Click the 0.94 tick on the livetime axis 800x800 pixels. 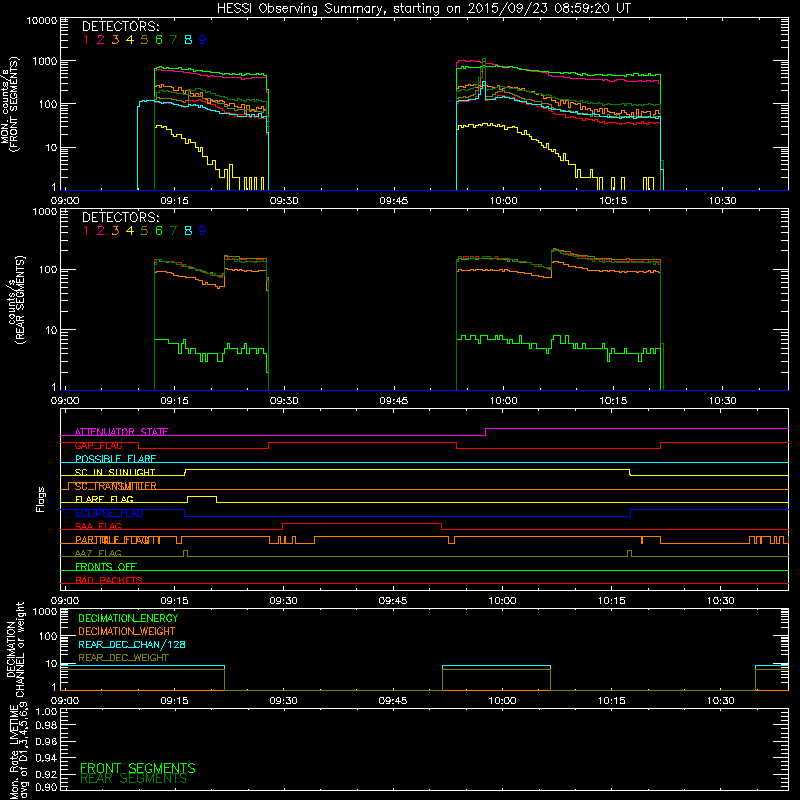coord(46,758)
